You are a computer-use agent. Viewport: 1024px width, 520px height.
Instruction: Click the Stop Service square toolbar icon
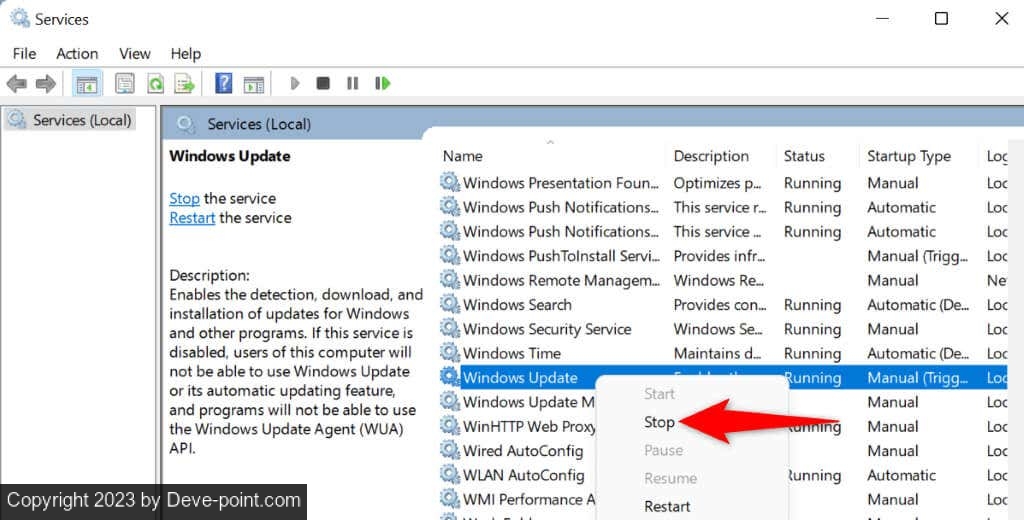pos(322,83)
